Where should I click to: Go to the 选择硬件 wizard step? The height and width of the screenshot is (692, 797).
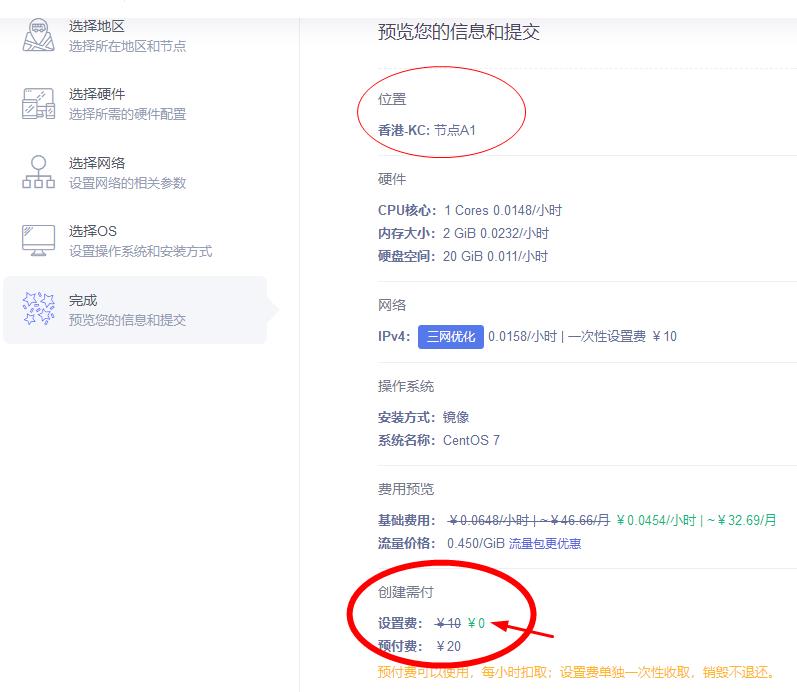(x=127, y=104)
